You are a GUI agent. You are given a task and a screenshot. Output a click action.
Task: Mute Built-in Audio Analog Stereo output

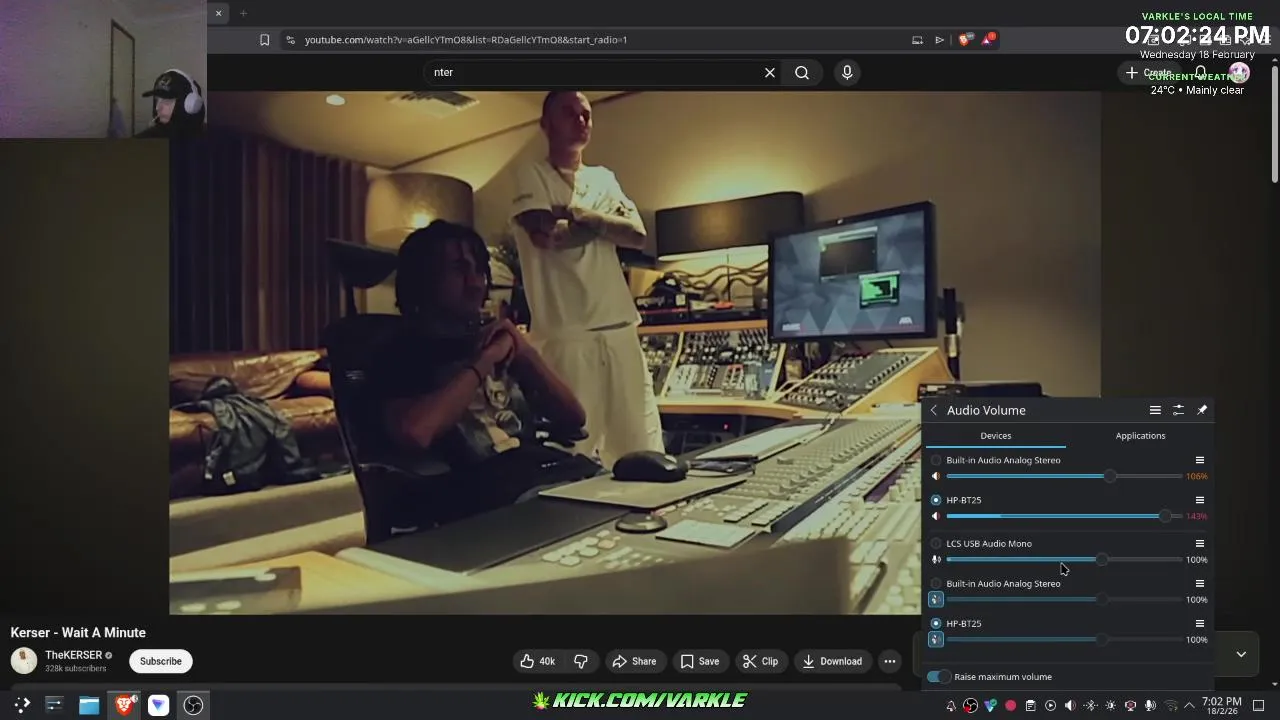click(936, 476)
